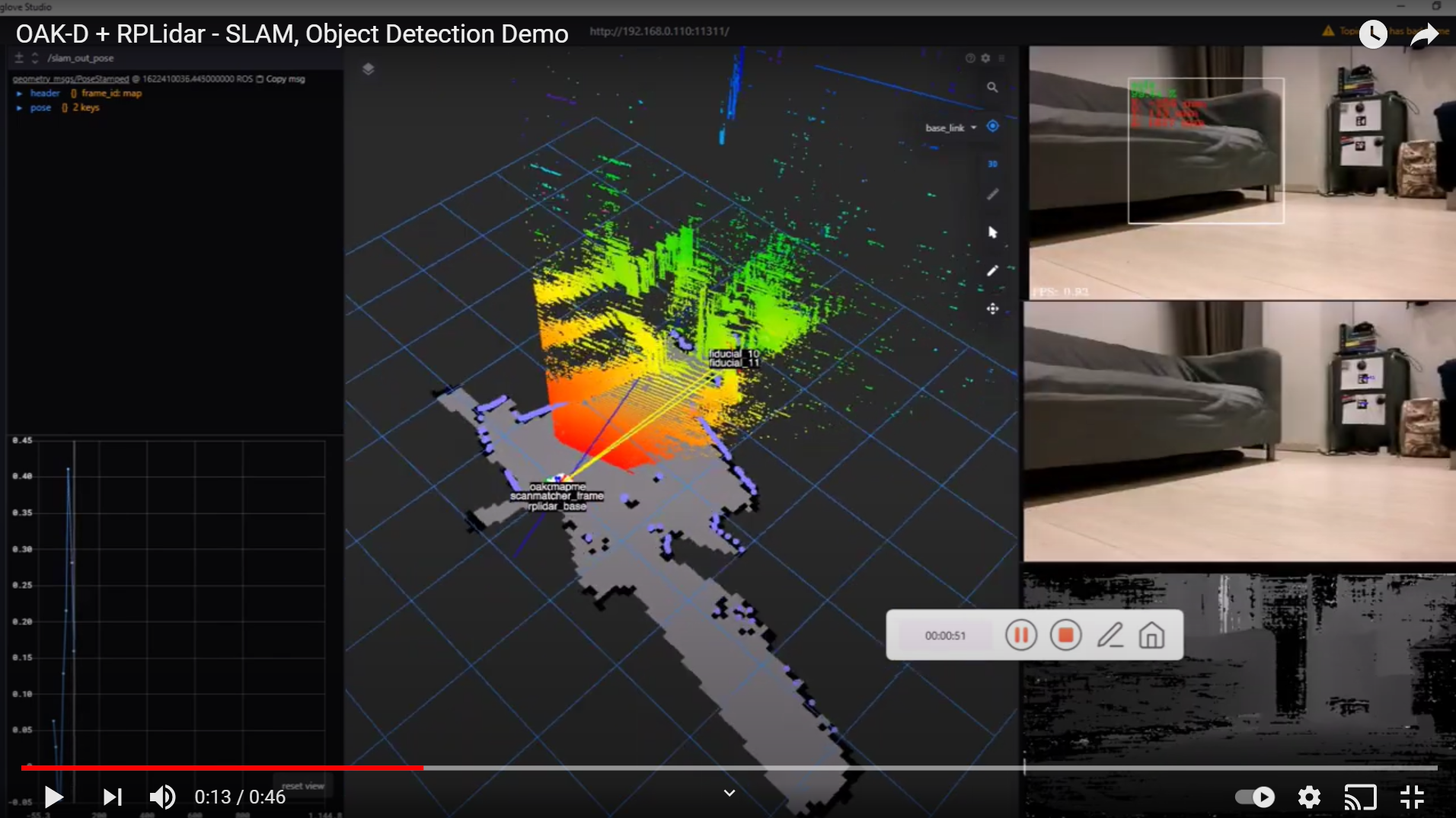Toggle the autoplay switch
The width and height of the screenshot is (1456, 818).
click(1255, 797)
